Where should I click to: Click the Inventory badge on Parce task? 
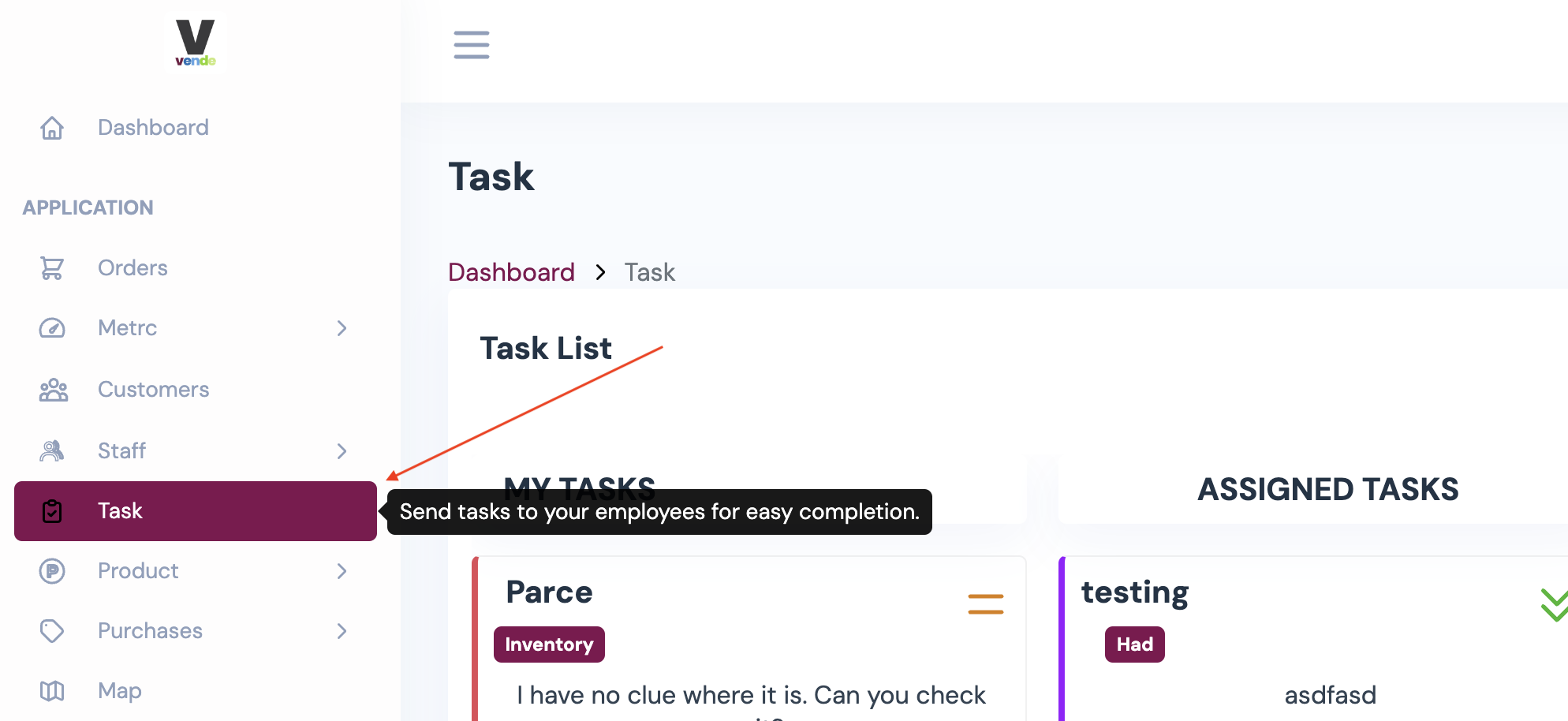549,644
